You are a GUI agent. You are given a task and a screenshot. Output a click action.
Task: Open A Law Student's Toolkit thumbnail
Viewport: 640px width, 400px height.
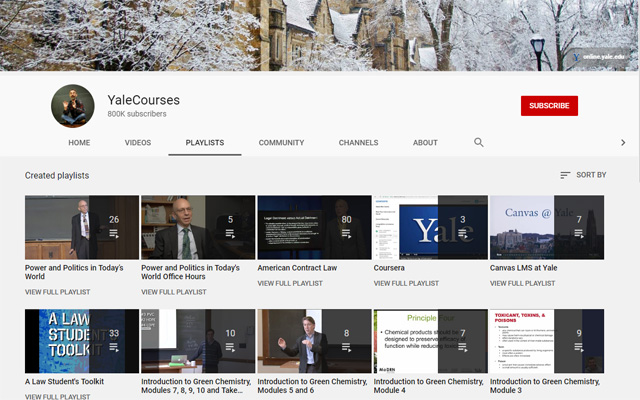(82, 341)
